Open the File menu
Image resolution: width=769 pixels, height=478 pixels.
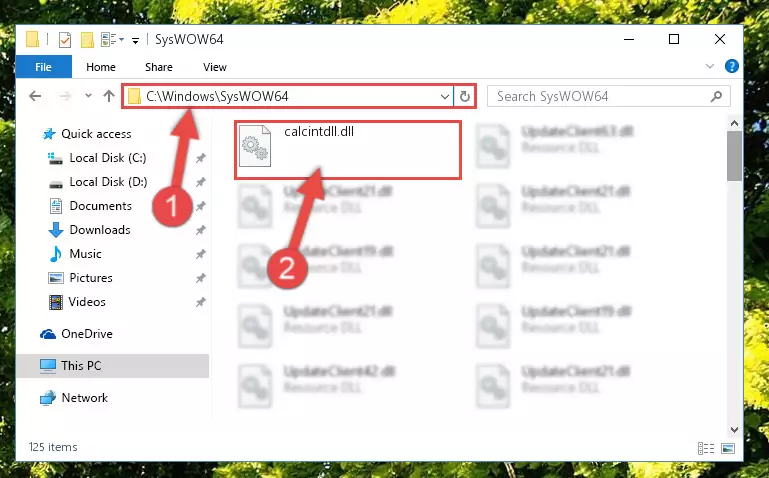(43, 67)
